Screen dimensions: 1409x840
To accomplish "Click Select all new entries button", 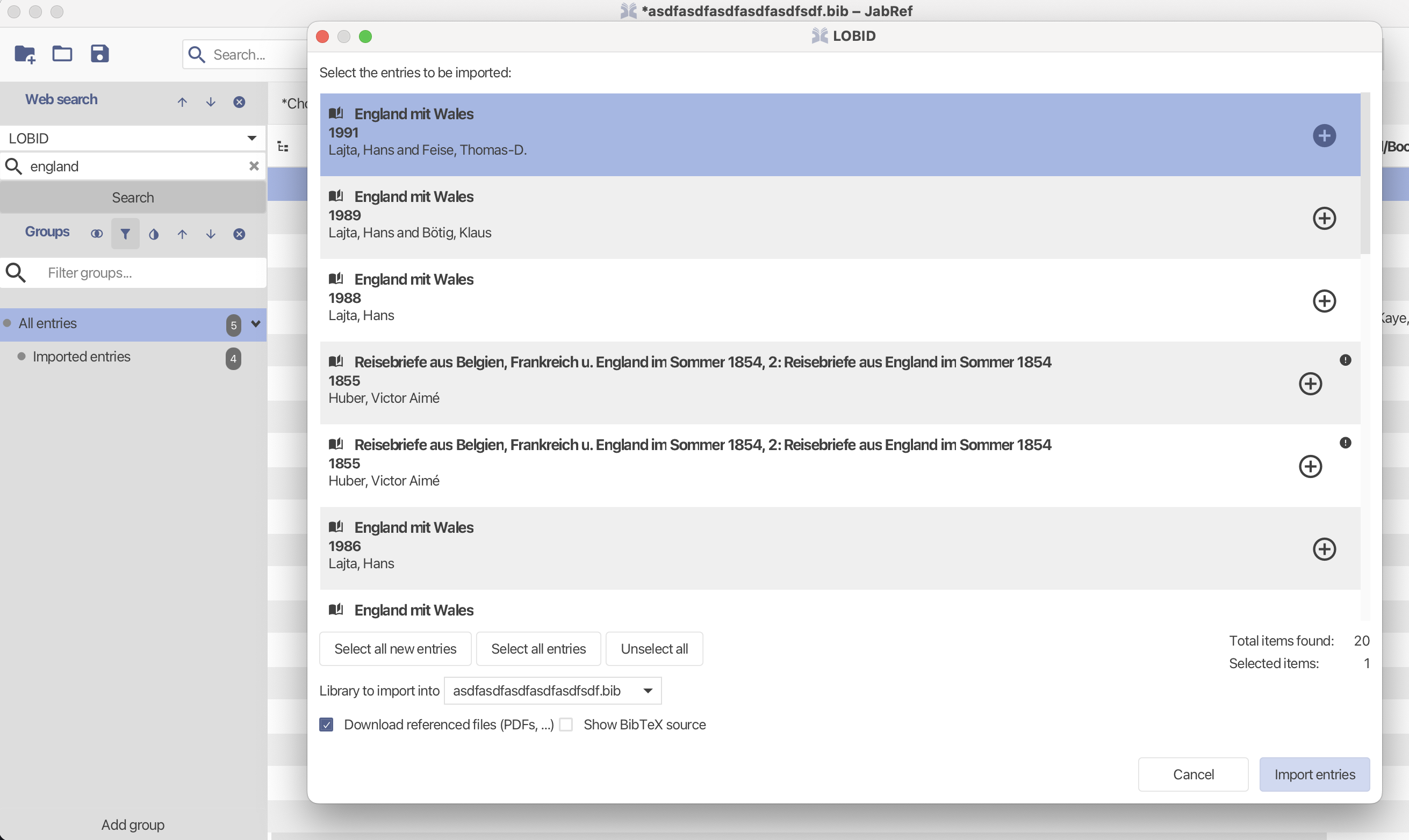I will 396,649.
